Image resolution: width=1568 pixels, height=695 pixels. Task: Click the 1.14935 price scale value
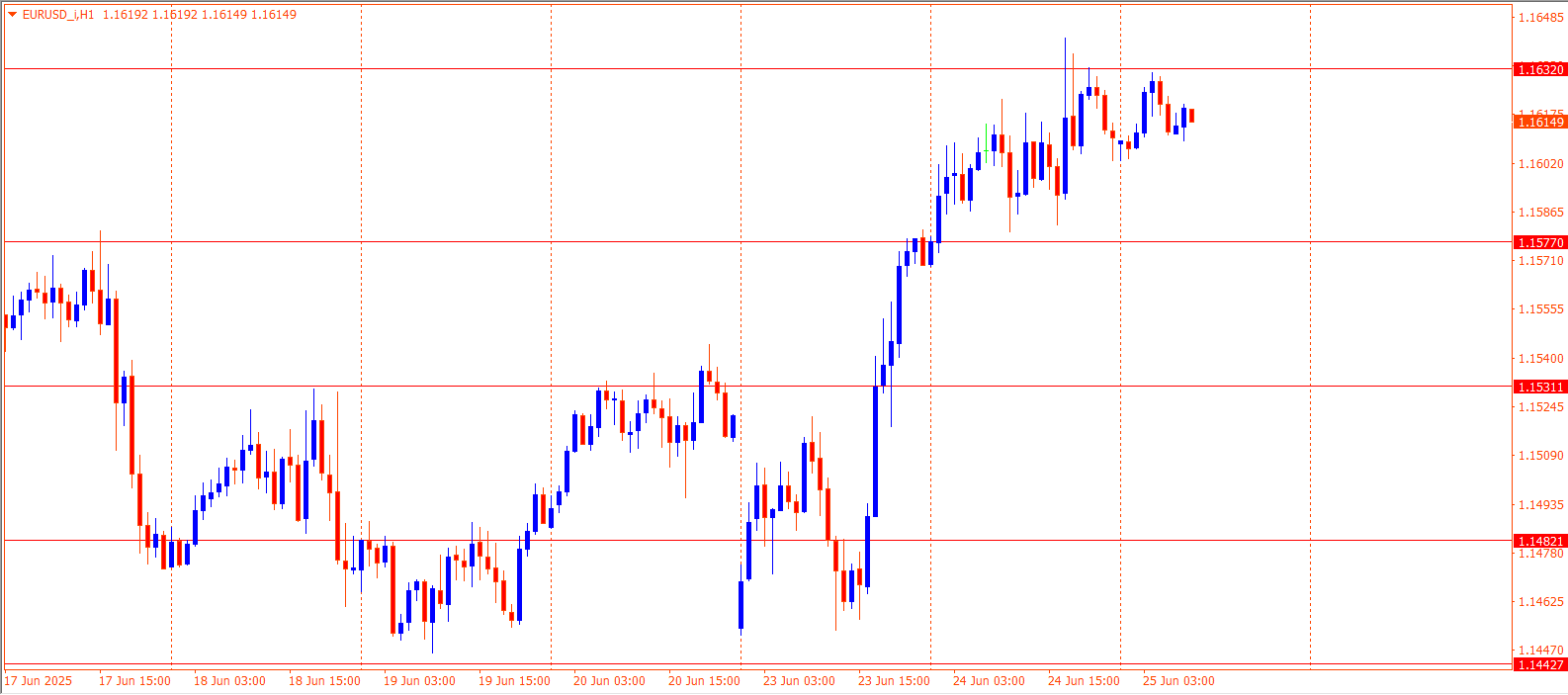1541,505
